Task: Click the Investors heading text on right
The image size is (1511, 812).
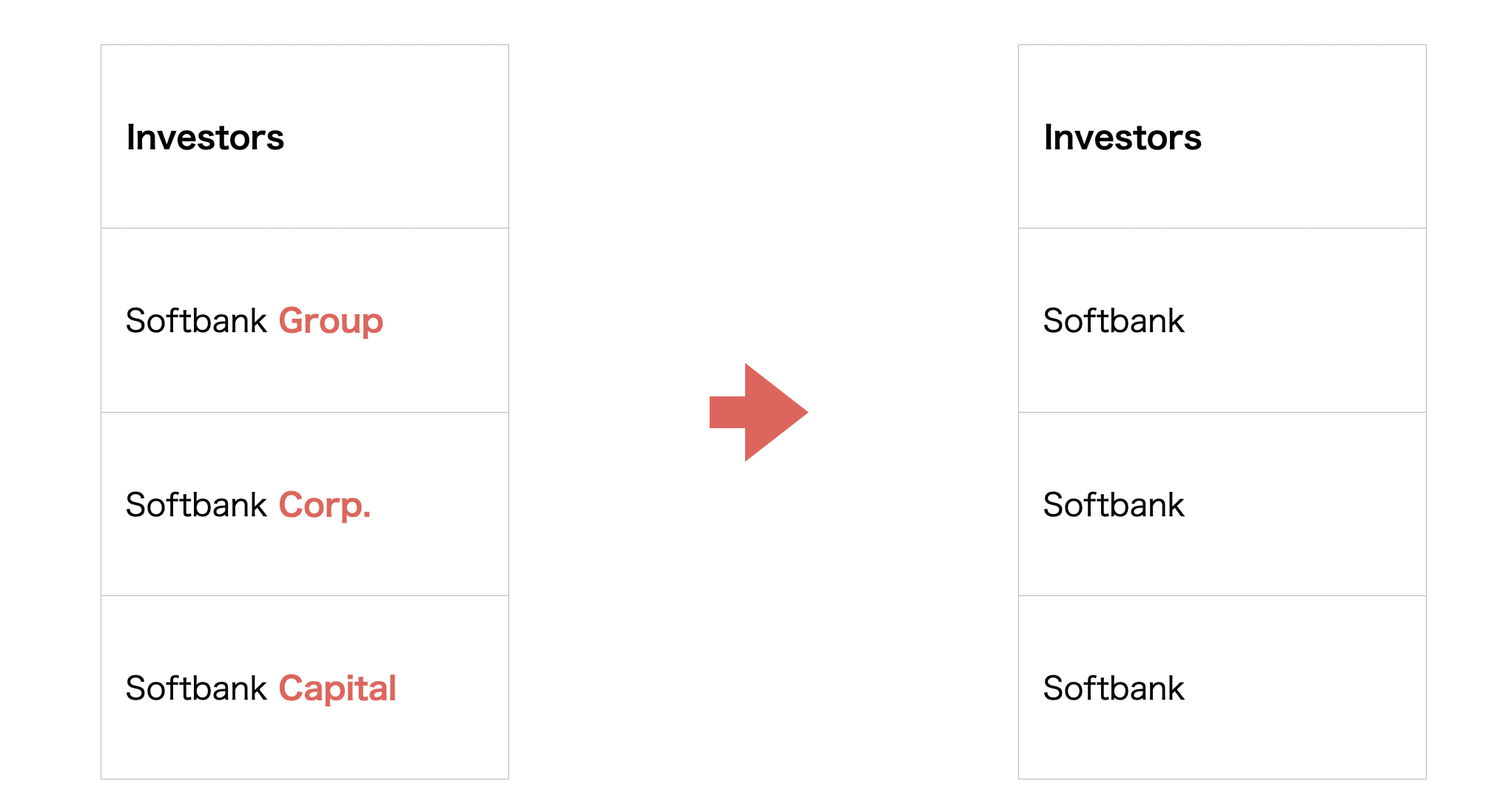Action: tap(1123, 138)
